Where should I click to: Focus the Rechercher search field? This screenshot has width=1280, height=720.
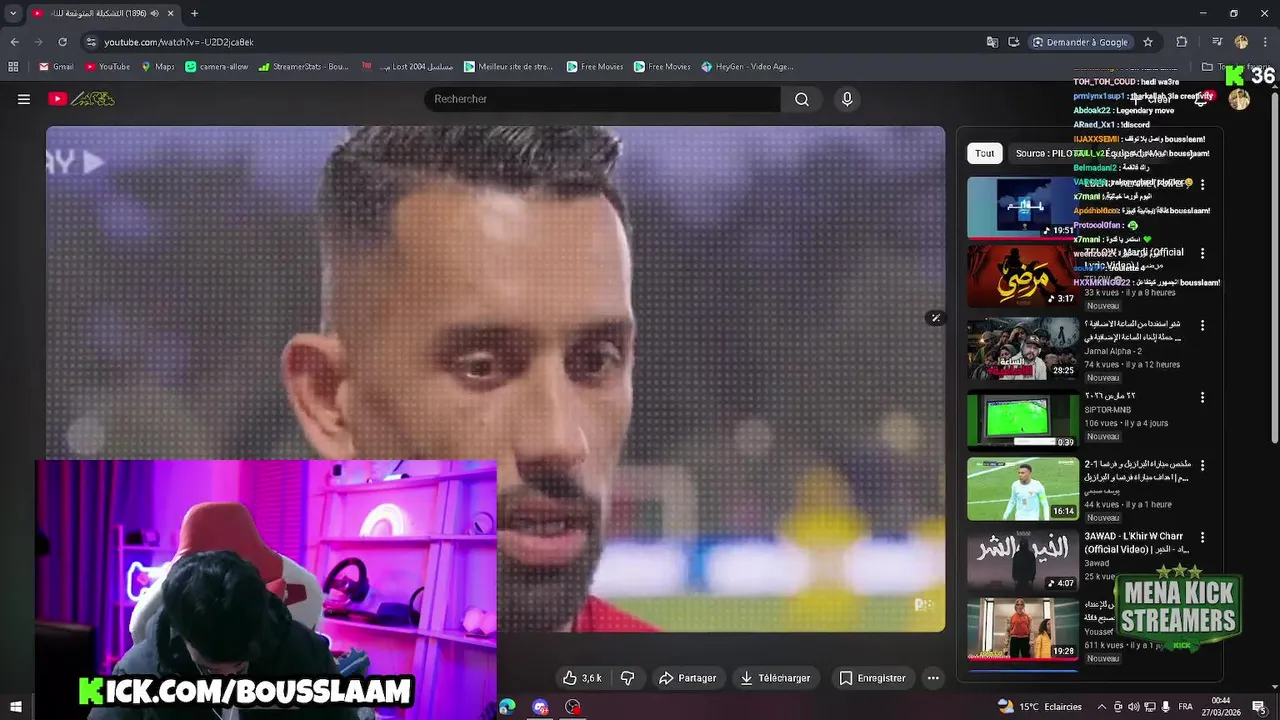602,99
